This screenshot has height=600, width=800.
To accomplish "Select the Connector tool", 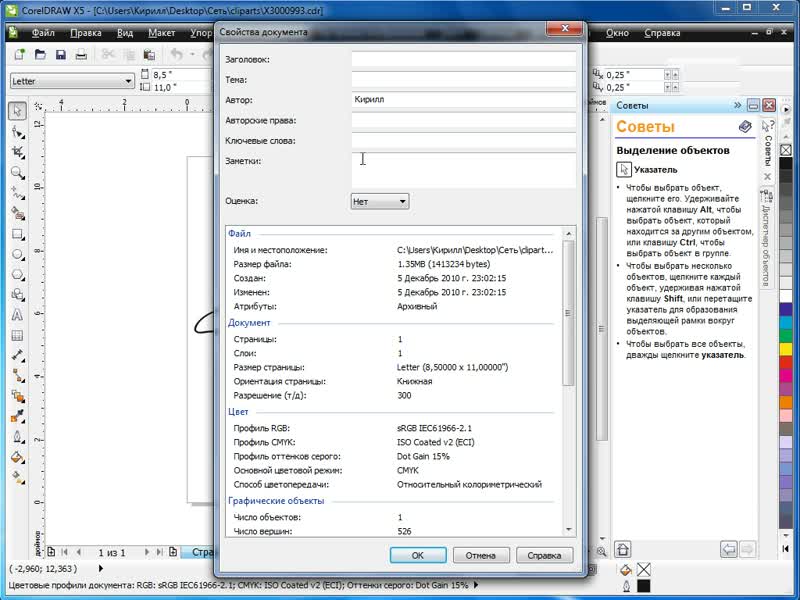I will point(17,376).
